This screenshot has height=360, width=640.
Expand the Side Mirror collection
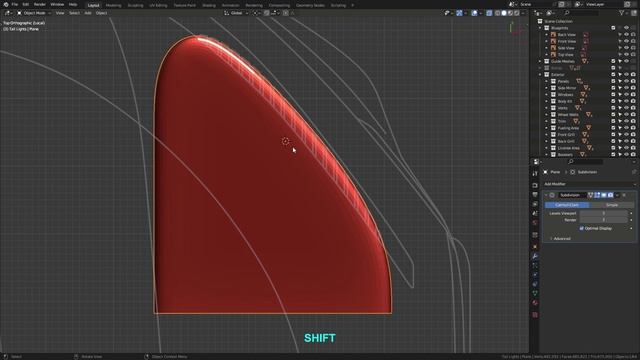point(547,88)
